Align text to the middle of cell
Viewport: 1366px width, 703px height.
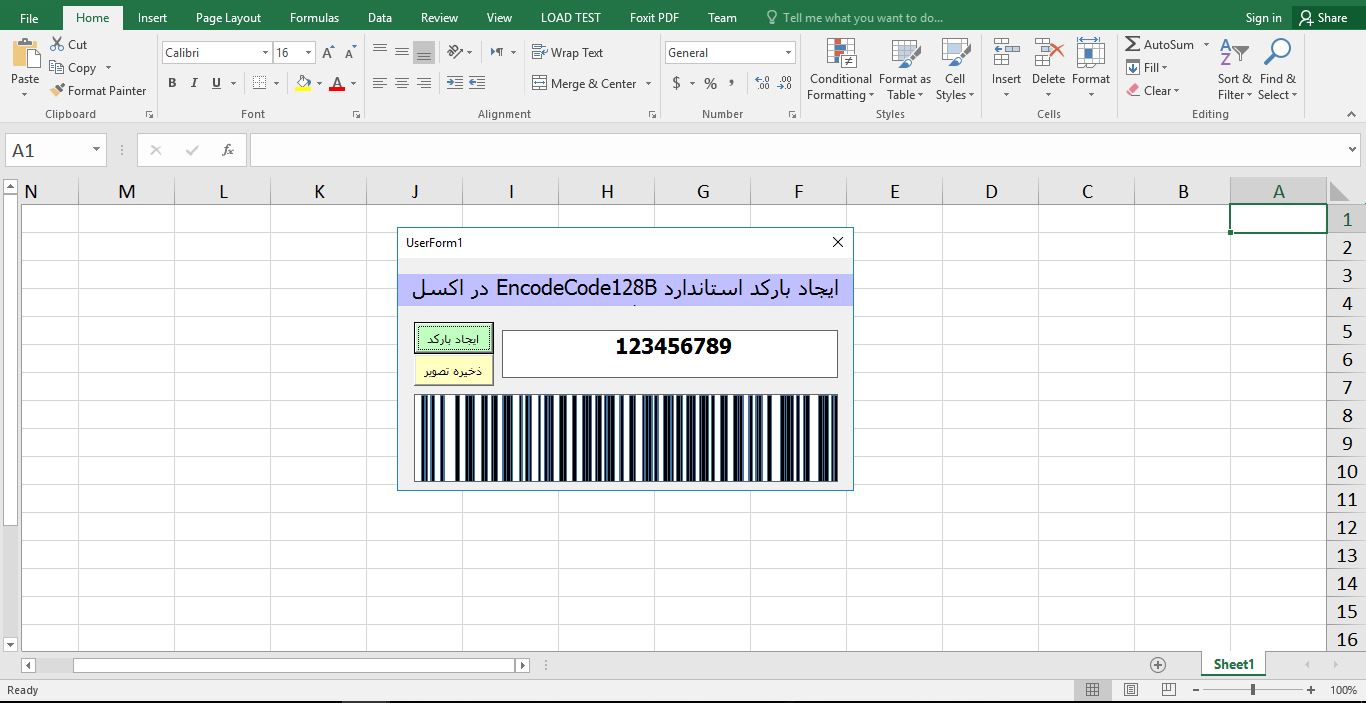click(402, 52)
